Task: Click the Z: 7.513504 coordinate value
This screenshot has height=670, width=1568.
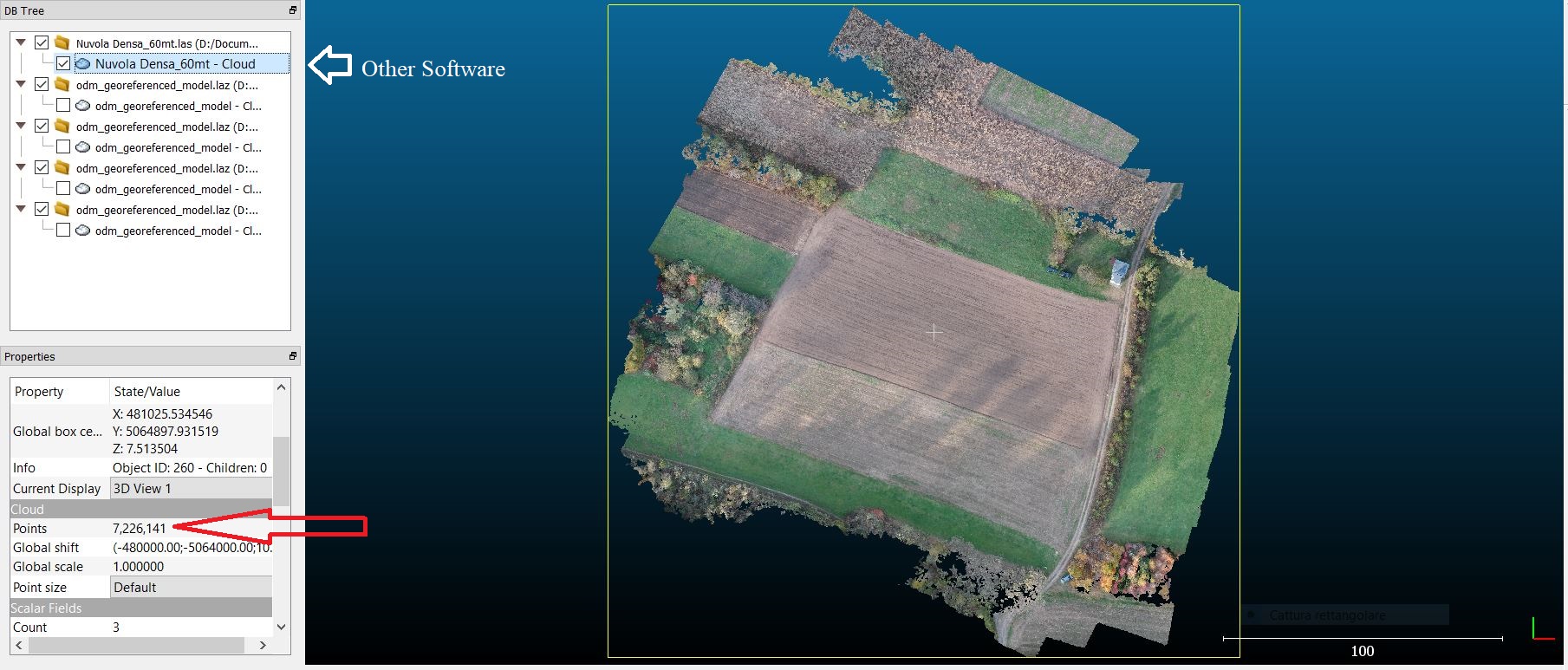Action: [145, 449]
